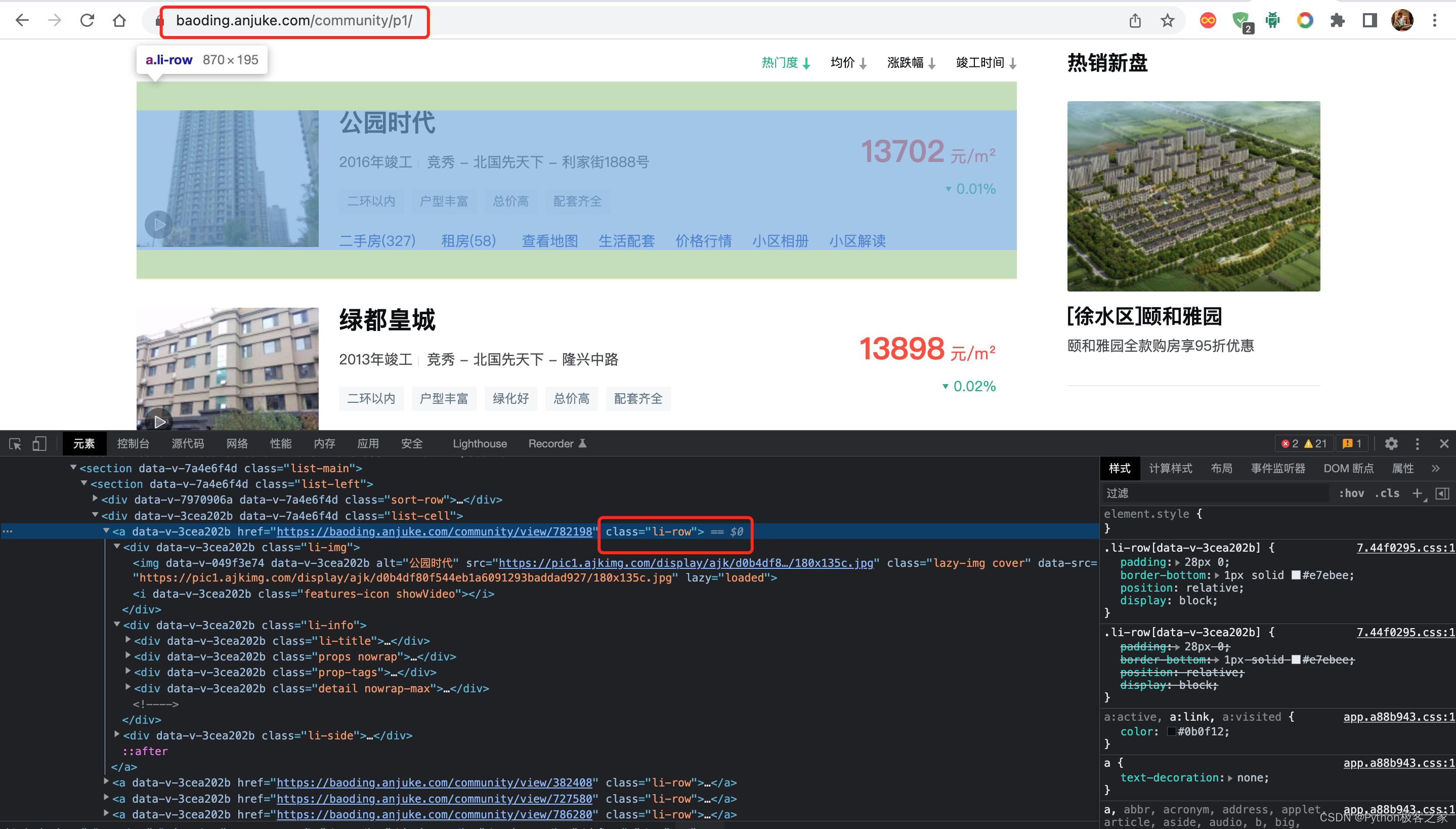
Task: Expand the community/view/382408 anchor node
Action: pos(106,782)
